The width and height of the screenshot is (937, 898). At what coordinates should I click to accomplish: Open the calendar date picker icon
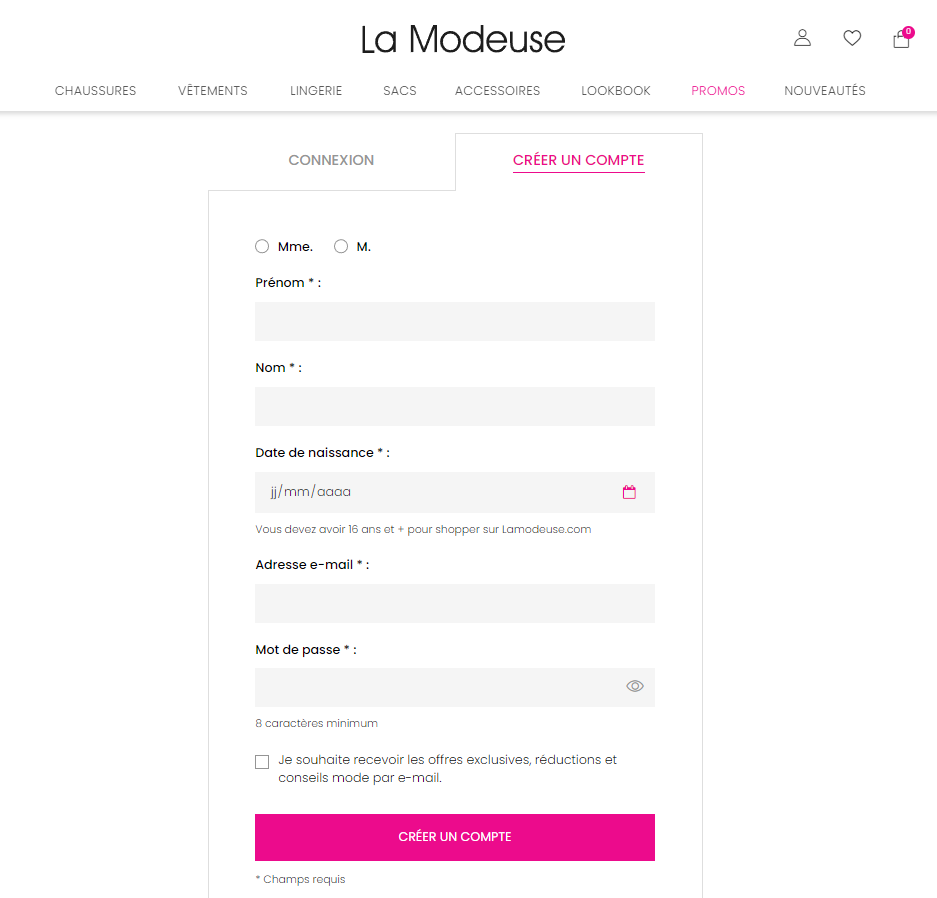tap(629, 492)
